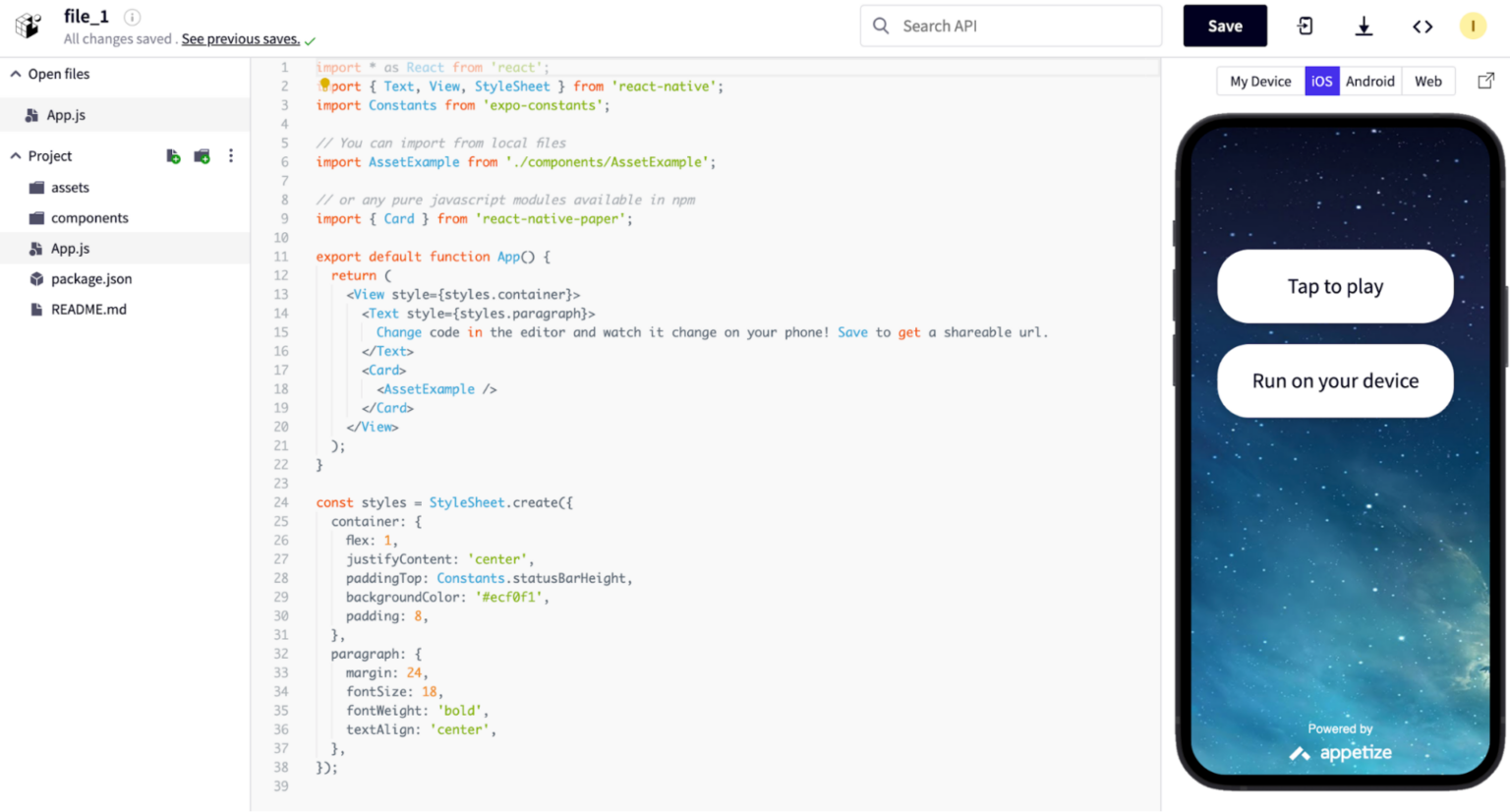Switch the preview to Web

(1428, 81)
